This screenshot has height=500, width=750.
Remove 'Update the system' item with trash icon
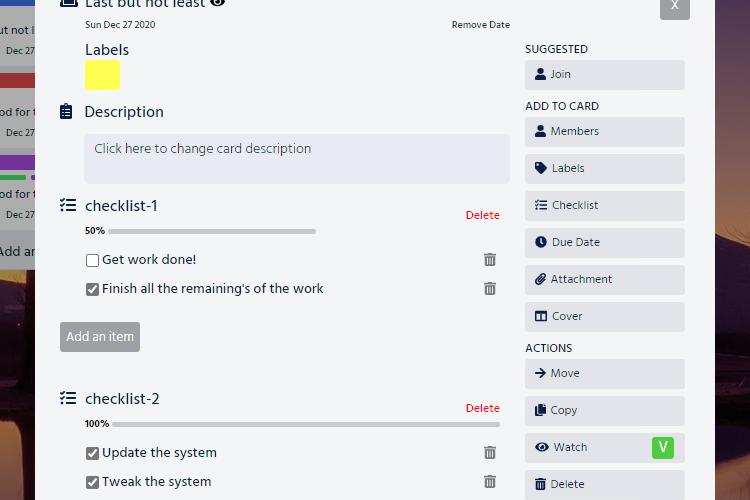coord(490,453)
